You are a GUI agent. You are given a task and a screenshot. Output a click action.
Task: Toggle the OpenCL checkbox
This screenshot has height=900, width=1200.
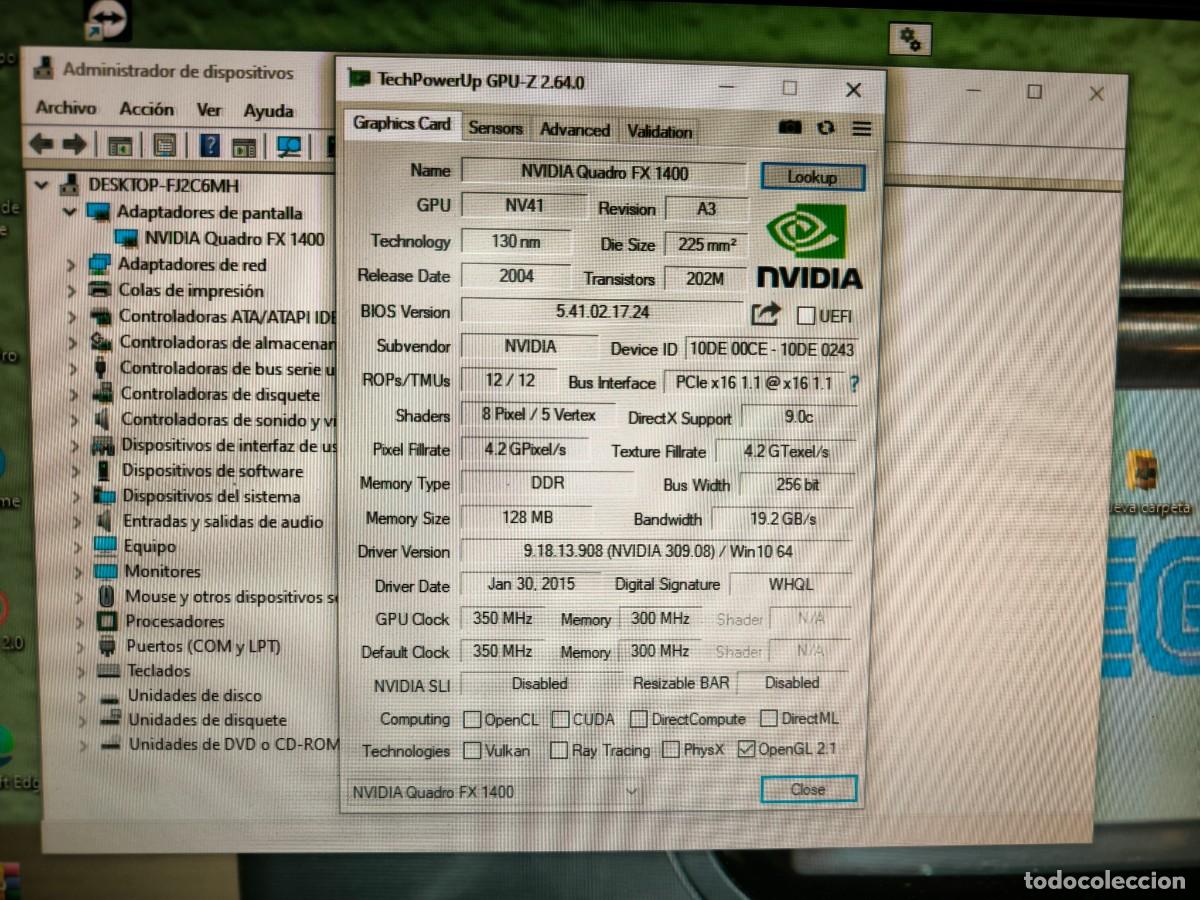472,719
